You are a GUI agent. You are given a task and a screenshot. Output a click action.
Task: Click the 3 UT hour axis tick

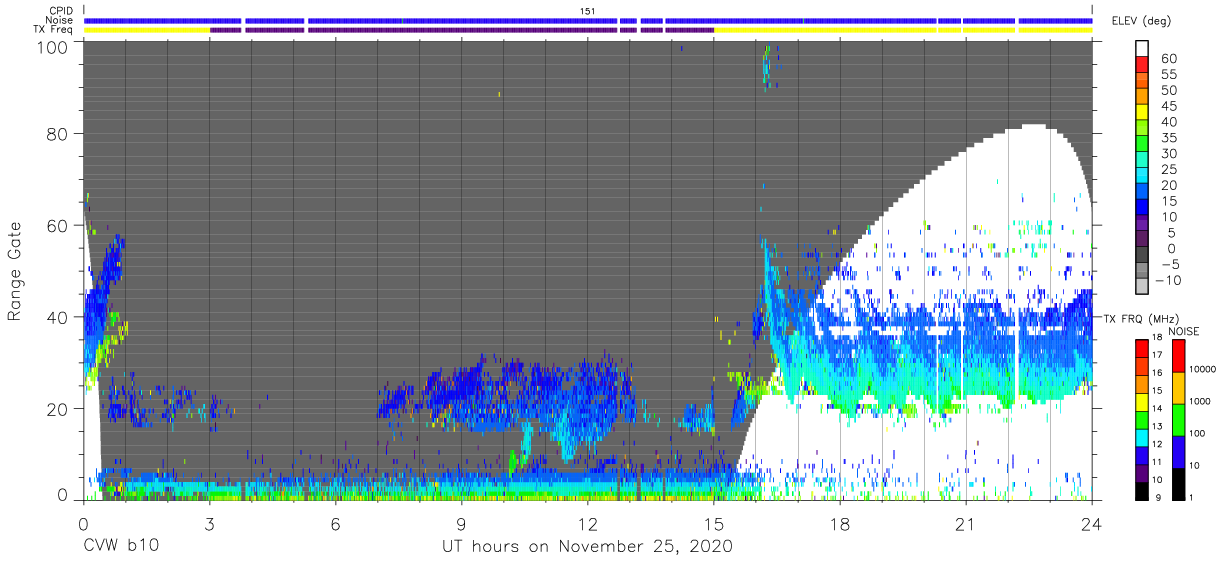[209, 524]
